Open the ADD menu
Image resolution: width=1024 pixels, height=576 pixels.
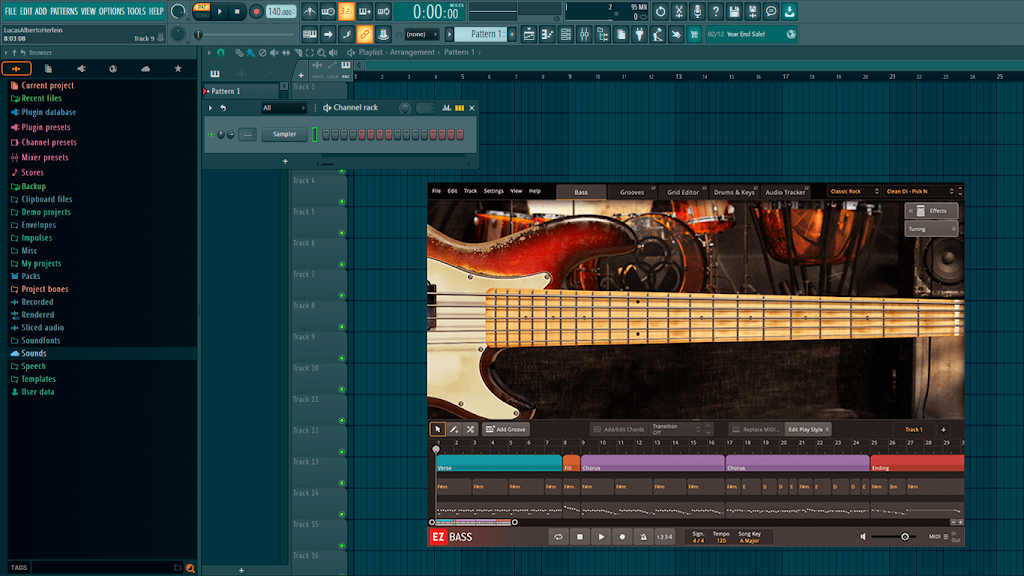(40, 11)
